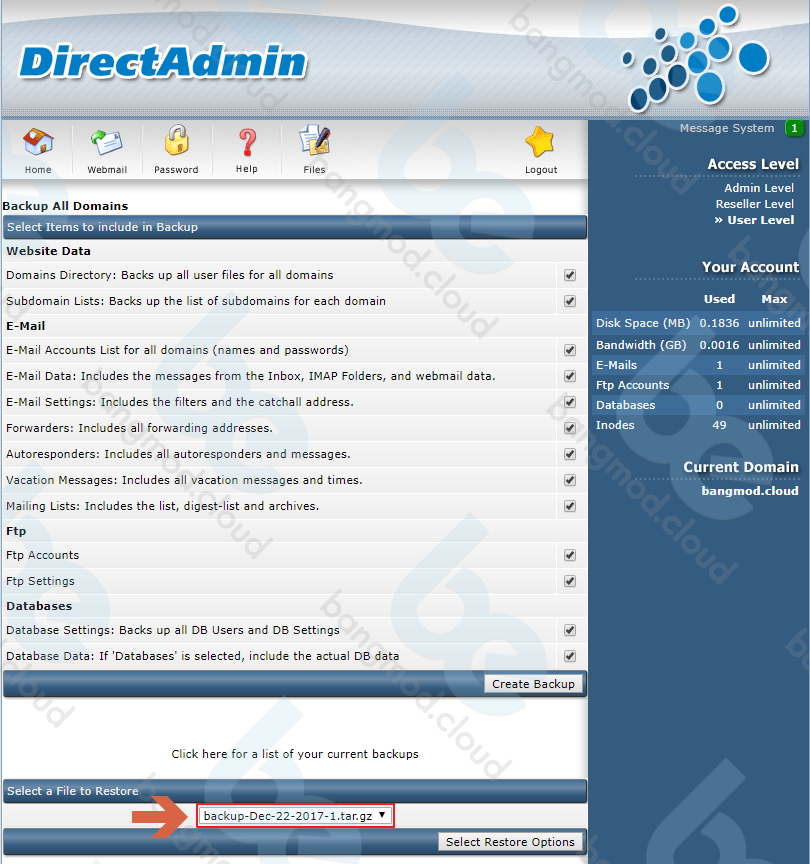This screenshot has height=864, width=810.
Task: Click 0.0016 bandwidth used value
Action: coord(719,345)
